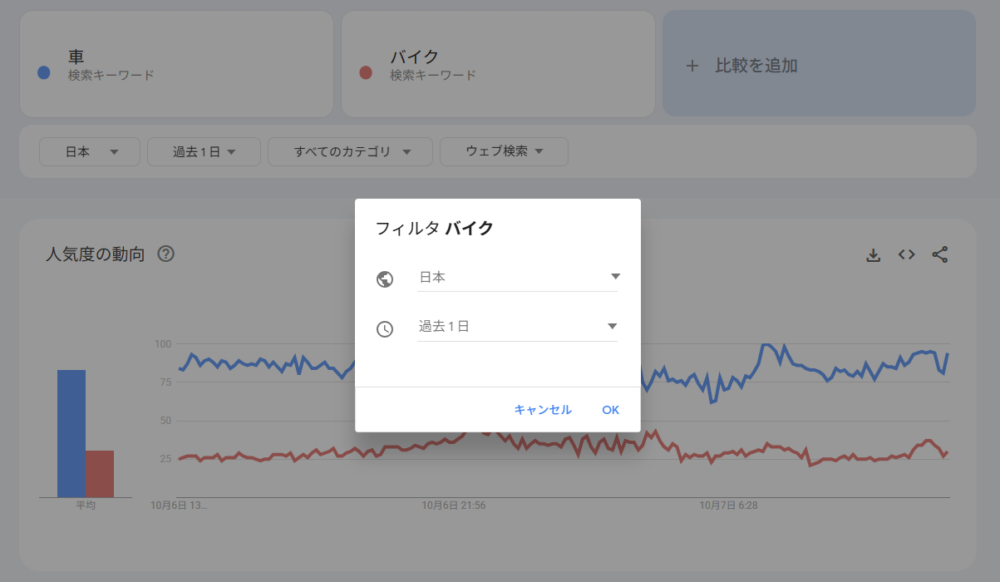Click the globe icon in filter dialog
1000x582 pixels.
click(x=385, y=279)
